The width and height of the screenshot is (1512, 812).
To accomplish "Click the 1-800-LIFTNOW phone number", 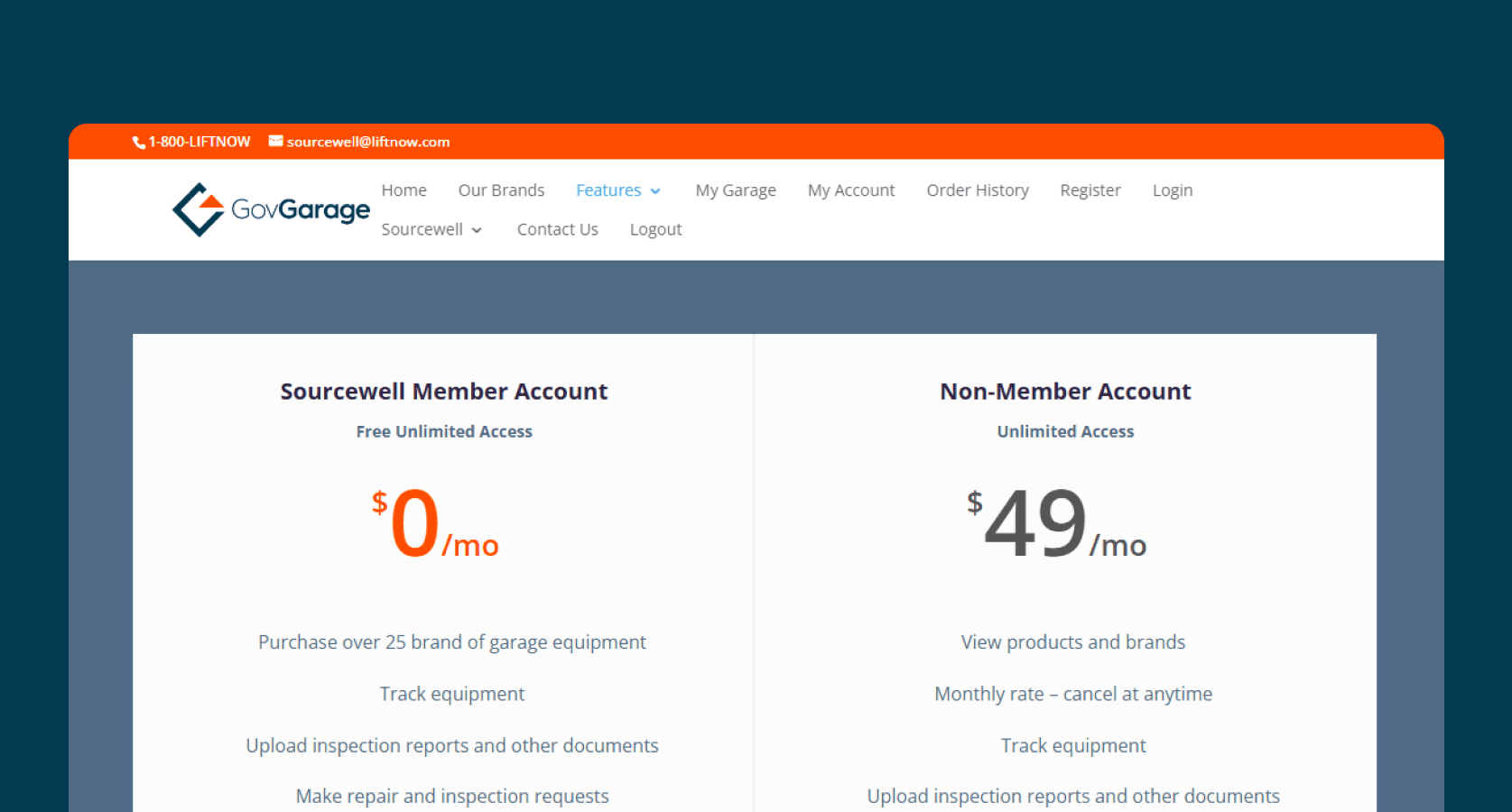I will coord(199,142).
